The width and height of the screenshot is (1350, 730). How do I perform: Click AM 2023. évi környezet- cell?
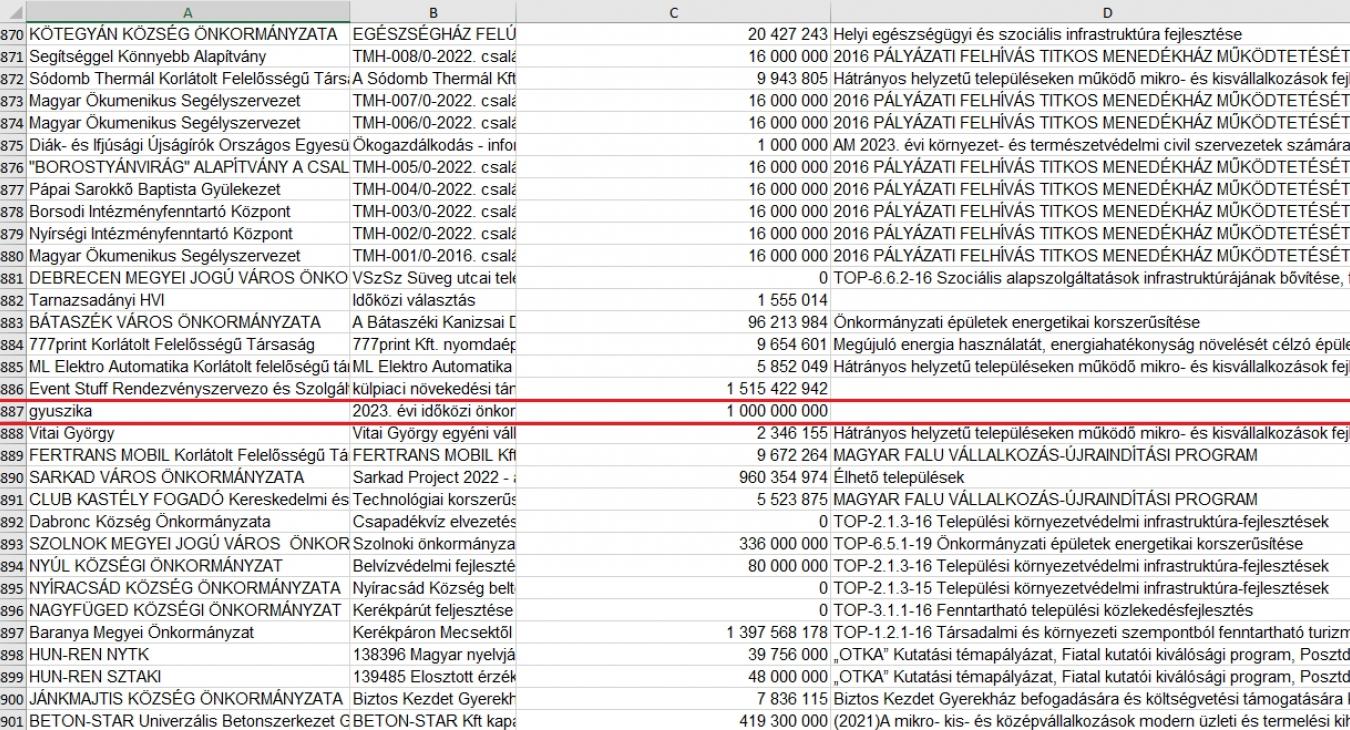click(1090, 145)
